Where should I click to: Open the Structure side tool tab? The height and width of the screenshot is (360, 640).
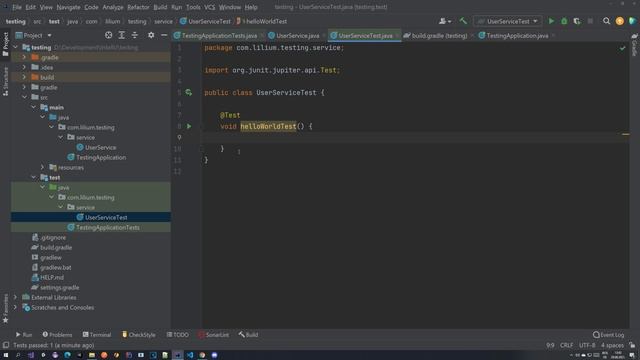pos(5,82)
